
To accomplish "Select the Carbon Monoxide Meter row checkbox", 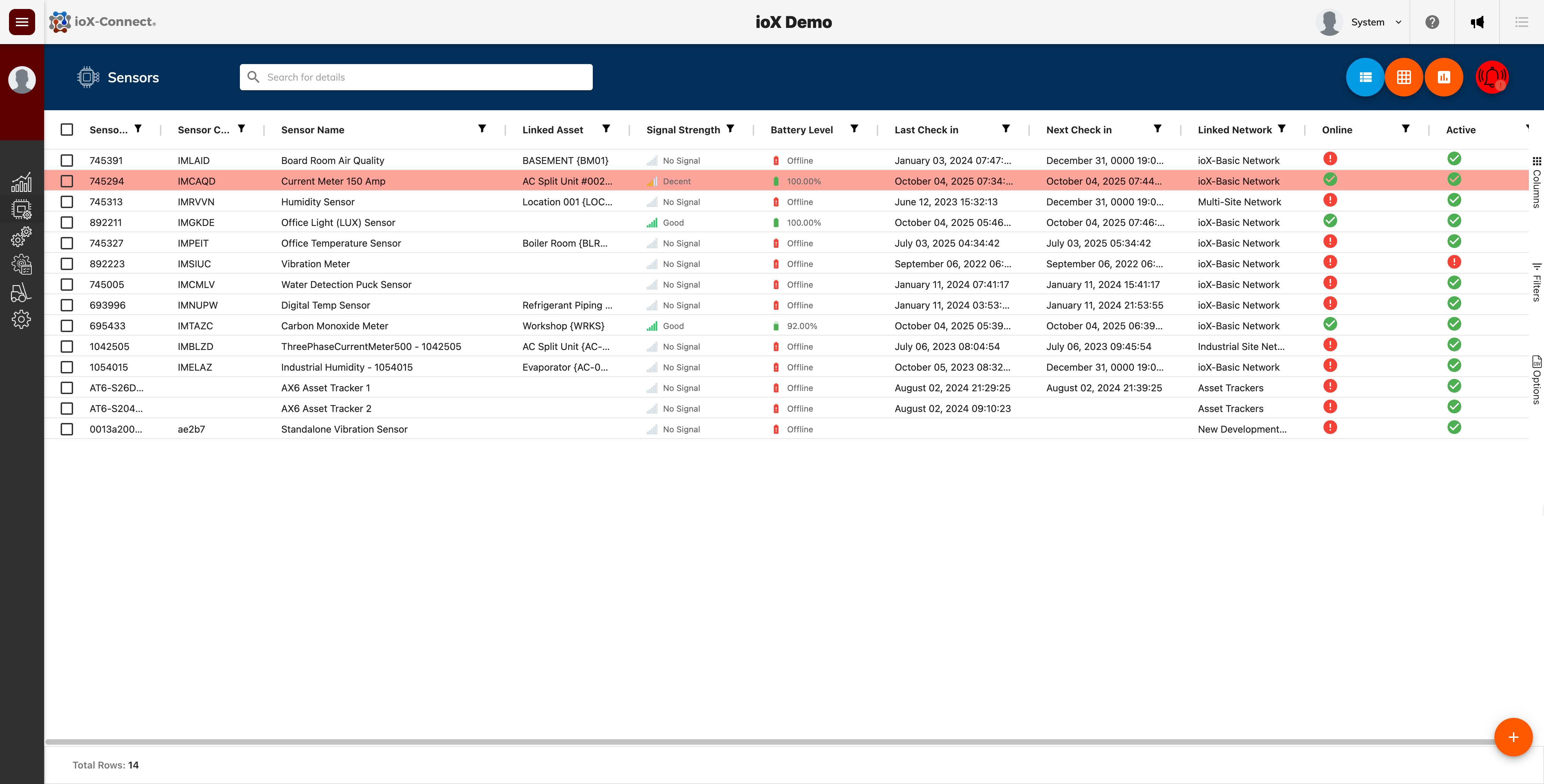I will (x=67, y=326).
